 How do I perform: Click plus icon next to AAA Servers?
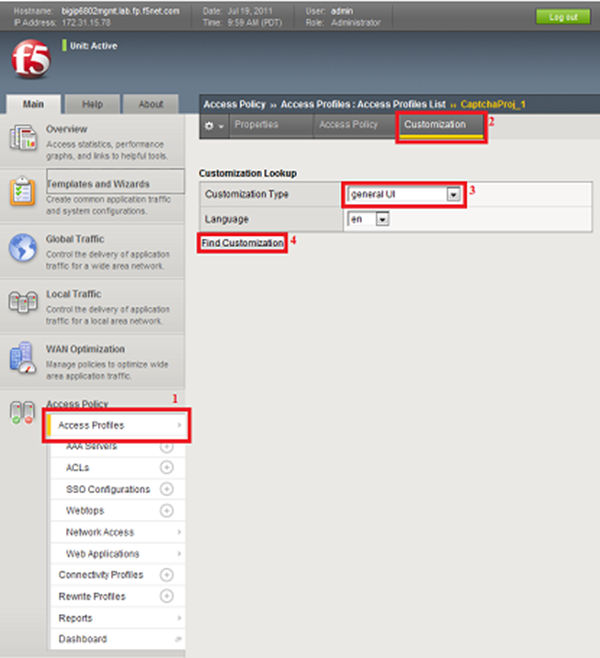pyautogui.click(x=167, y=447)
